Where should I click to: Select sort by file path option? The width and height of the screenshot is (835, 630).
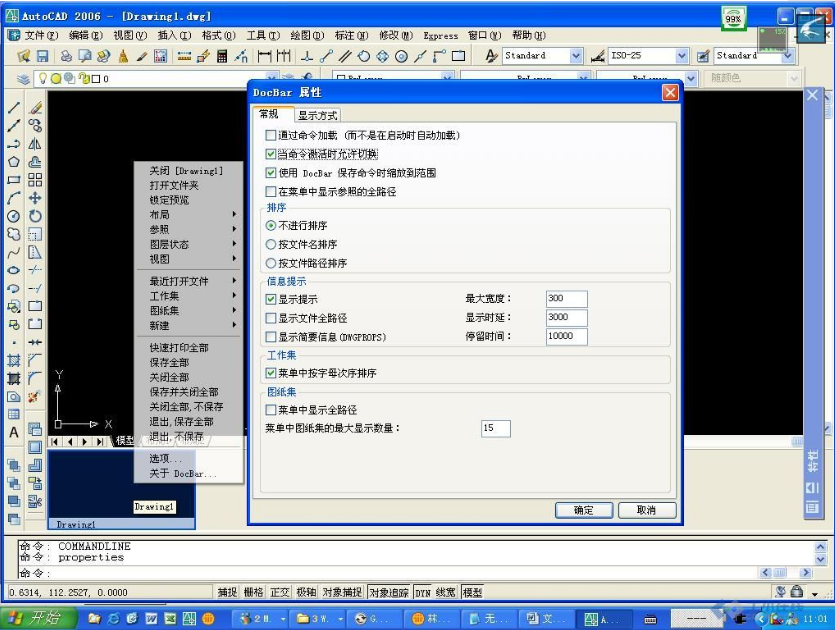tap(271, 263)
